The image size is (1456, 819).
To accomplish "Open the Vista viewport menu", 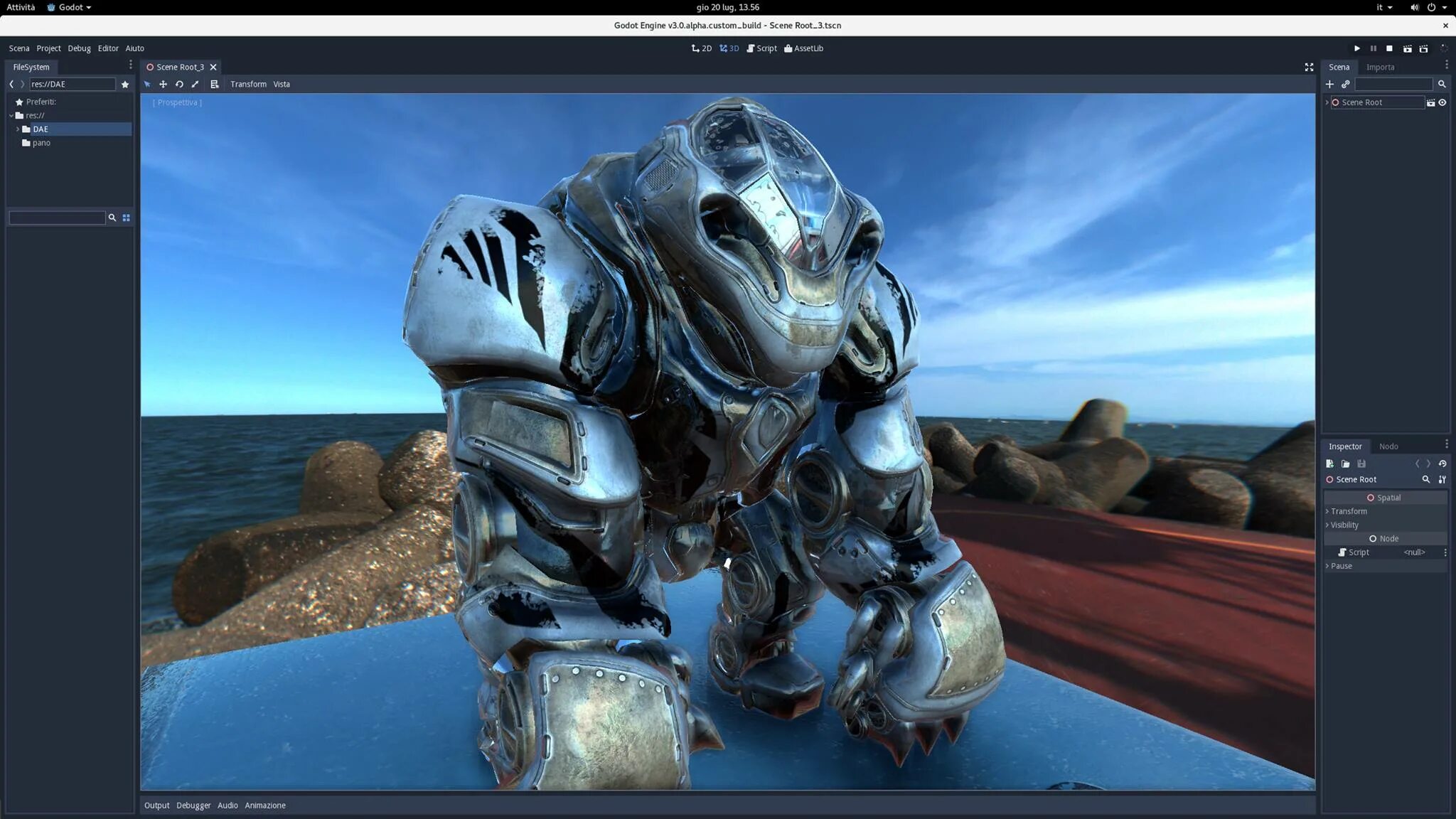I will pos(282,84).
